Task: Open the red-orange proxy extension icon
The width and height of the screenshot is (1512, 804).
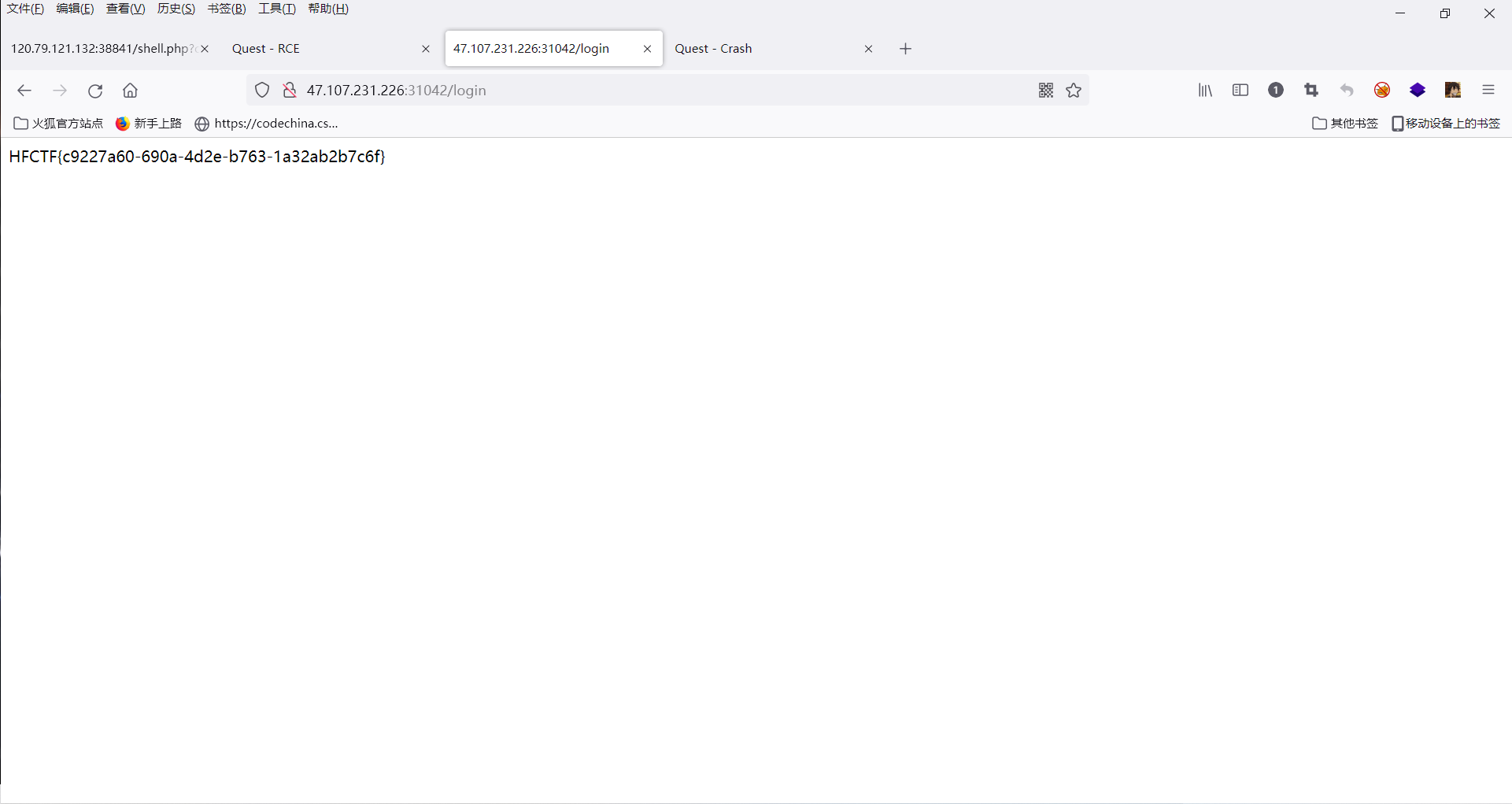Action: 1382,91
